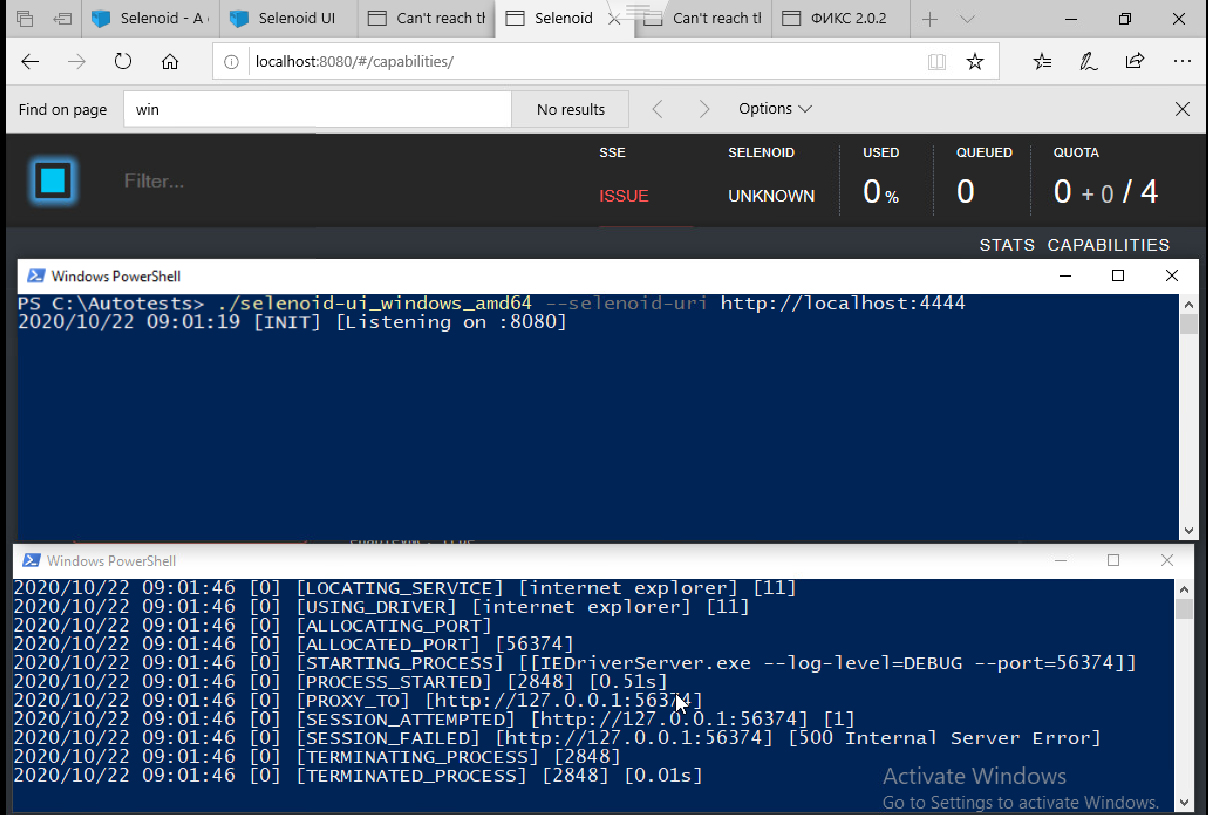1208x815 pixels.
Task: Click the [PROXY_TO] log line
Action: pyautogui.click(x=358, y=700)
